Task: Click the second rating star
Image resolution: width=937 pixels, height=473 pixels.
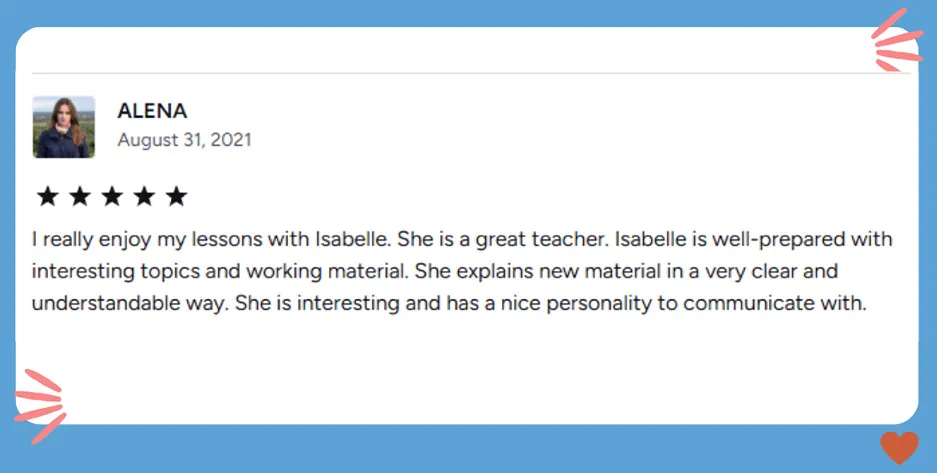Action: [x=79, y=196]
